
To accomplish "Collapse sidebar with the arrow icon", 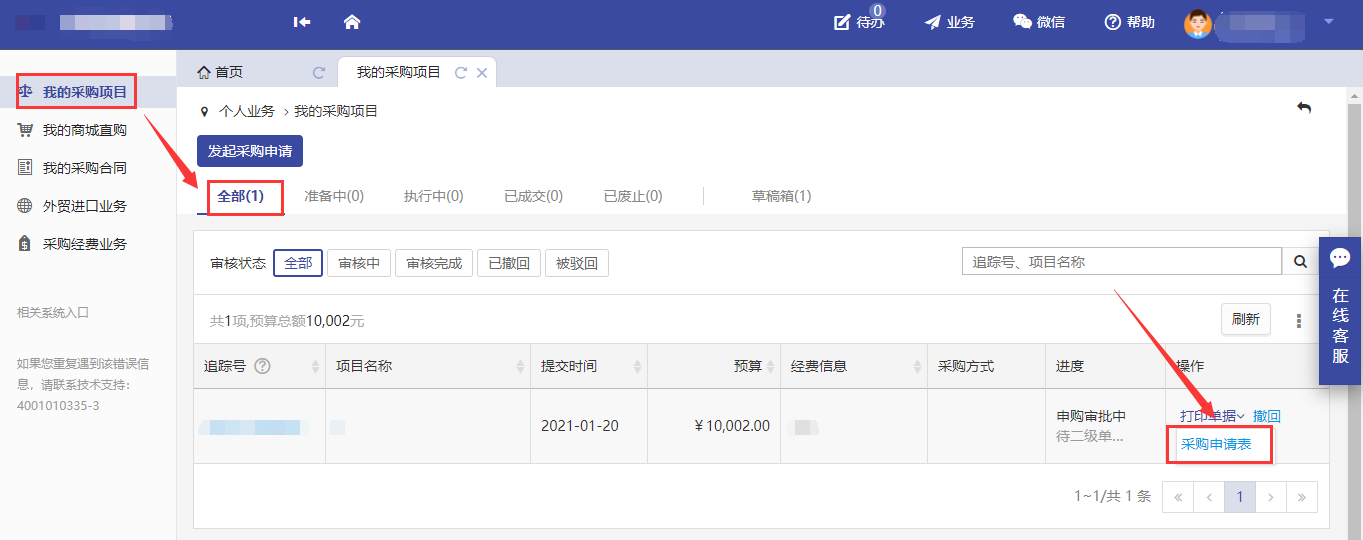I will click(x=301, y=22).
